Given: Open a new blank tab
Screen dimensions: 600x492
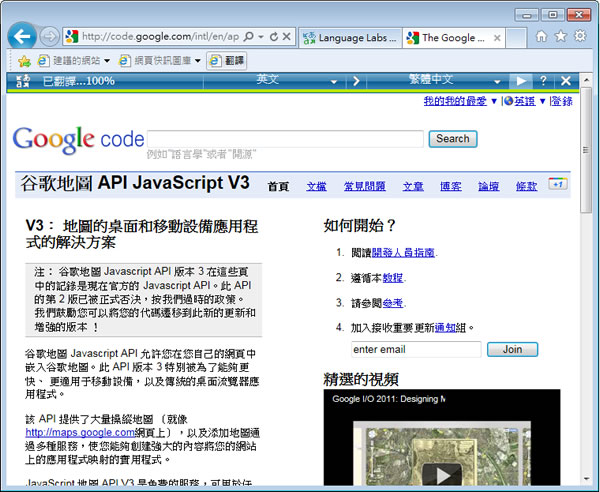Looking at the screenshot, I should 516,38.
